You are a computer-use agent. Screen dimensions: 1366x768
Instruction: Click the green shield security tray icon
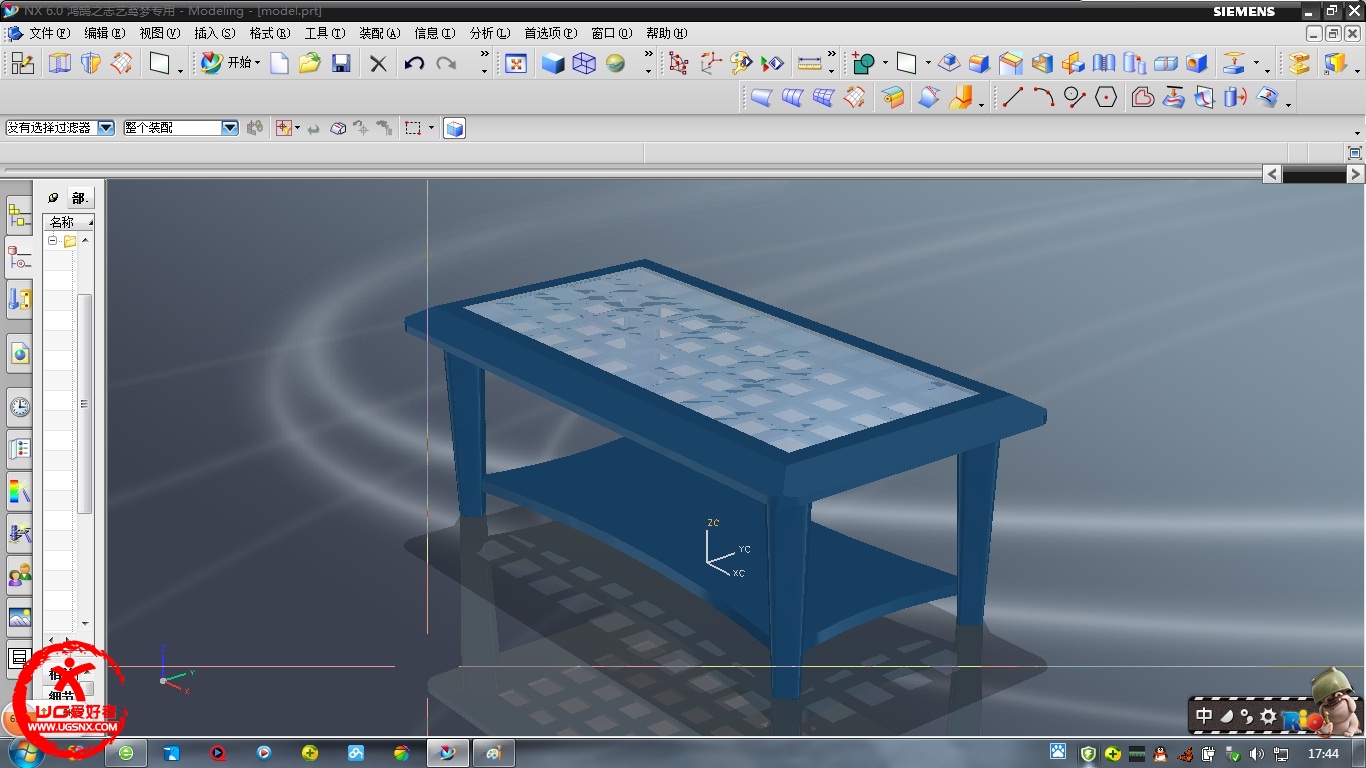[x=1088, y=753]
